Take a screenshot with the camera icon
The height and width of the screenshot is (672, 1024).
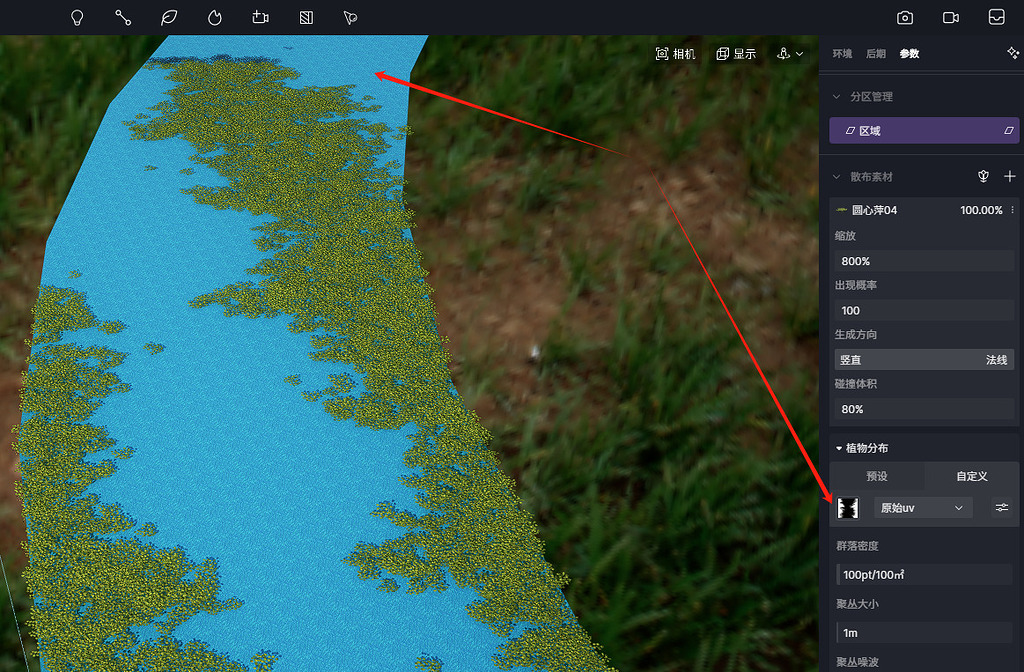pos(905,17)
